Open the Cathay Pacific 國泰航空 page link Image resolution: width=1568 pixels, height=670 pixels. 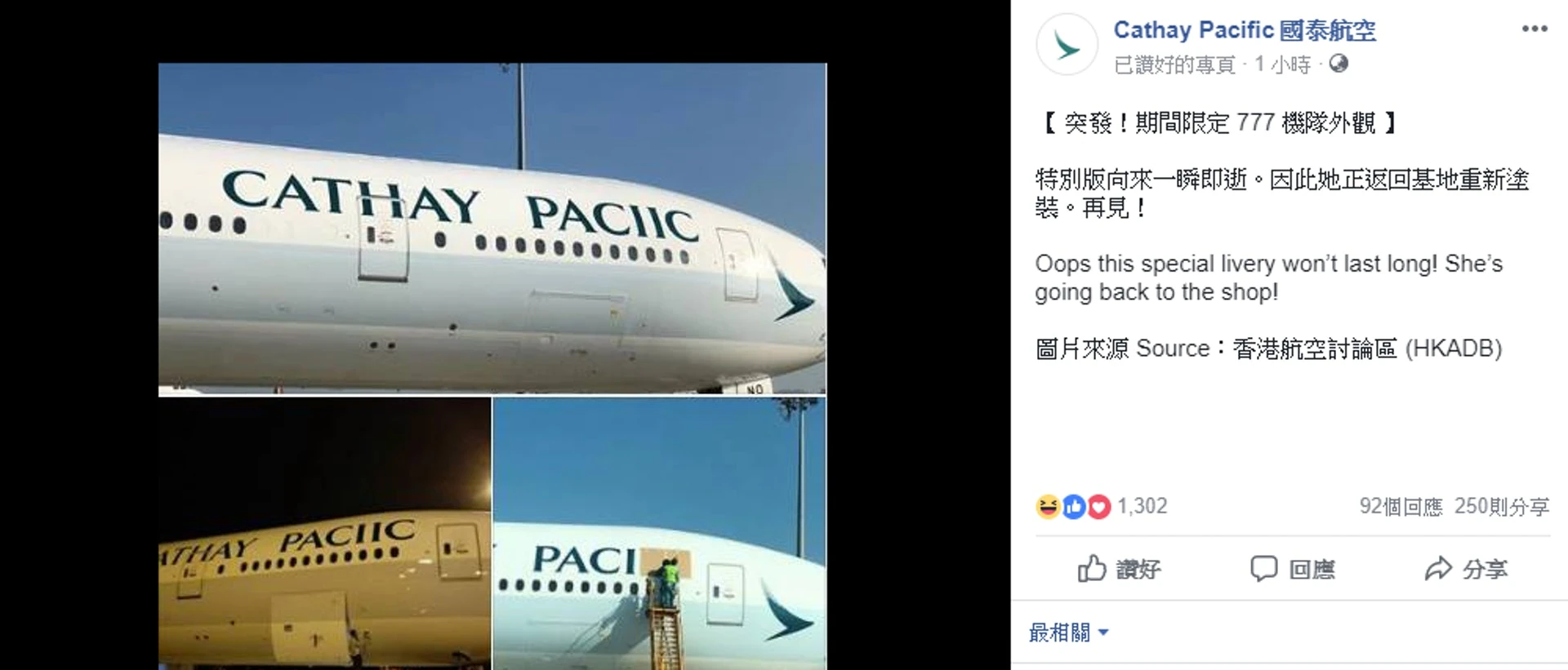(x=1244, y=30)
